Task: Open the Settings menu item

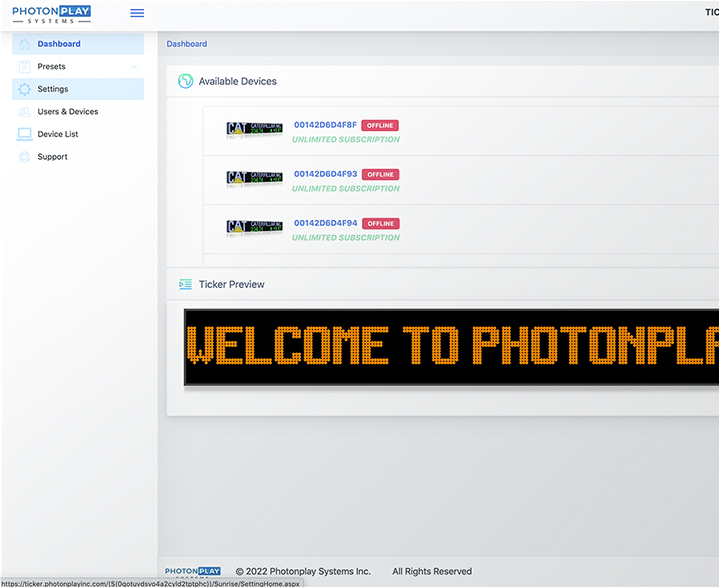Action: (53, 89)
